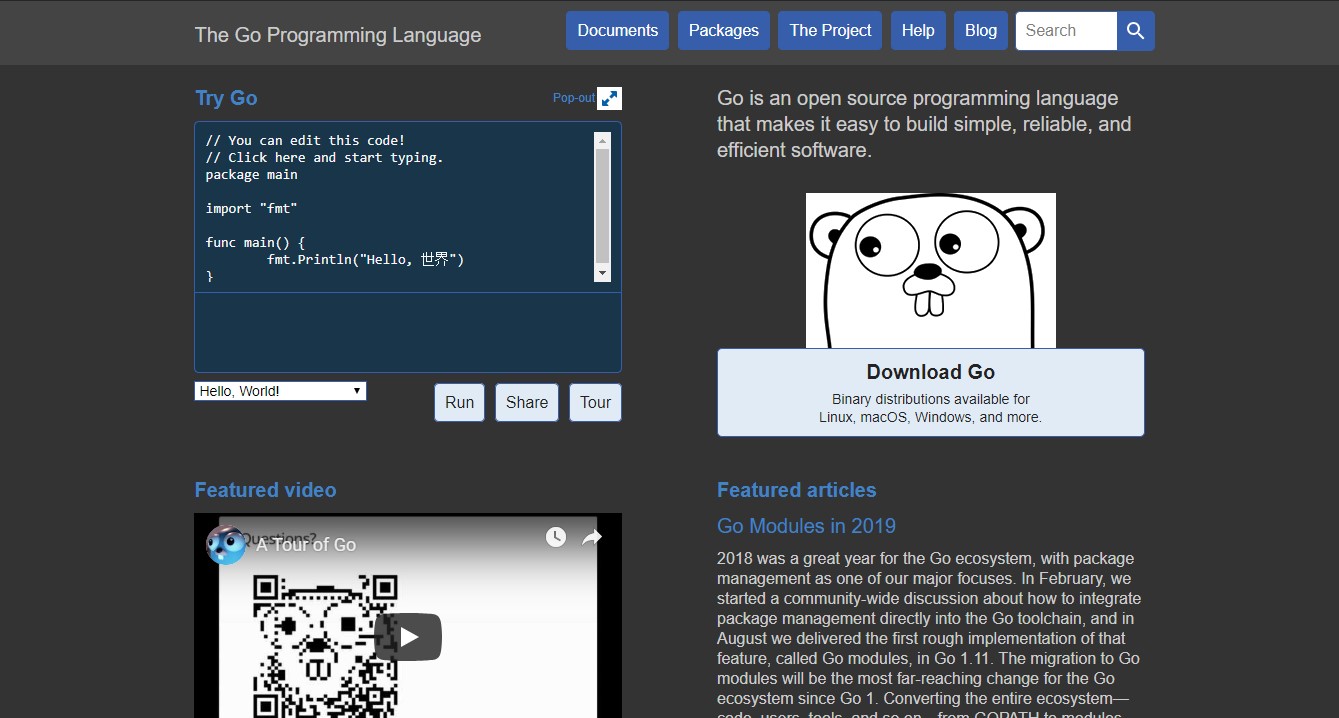Open the Documents menu
The width and height of the screenshot is (1339, 718).
pyautogui.click(x=617, y=30)
